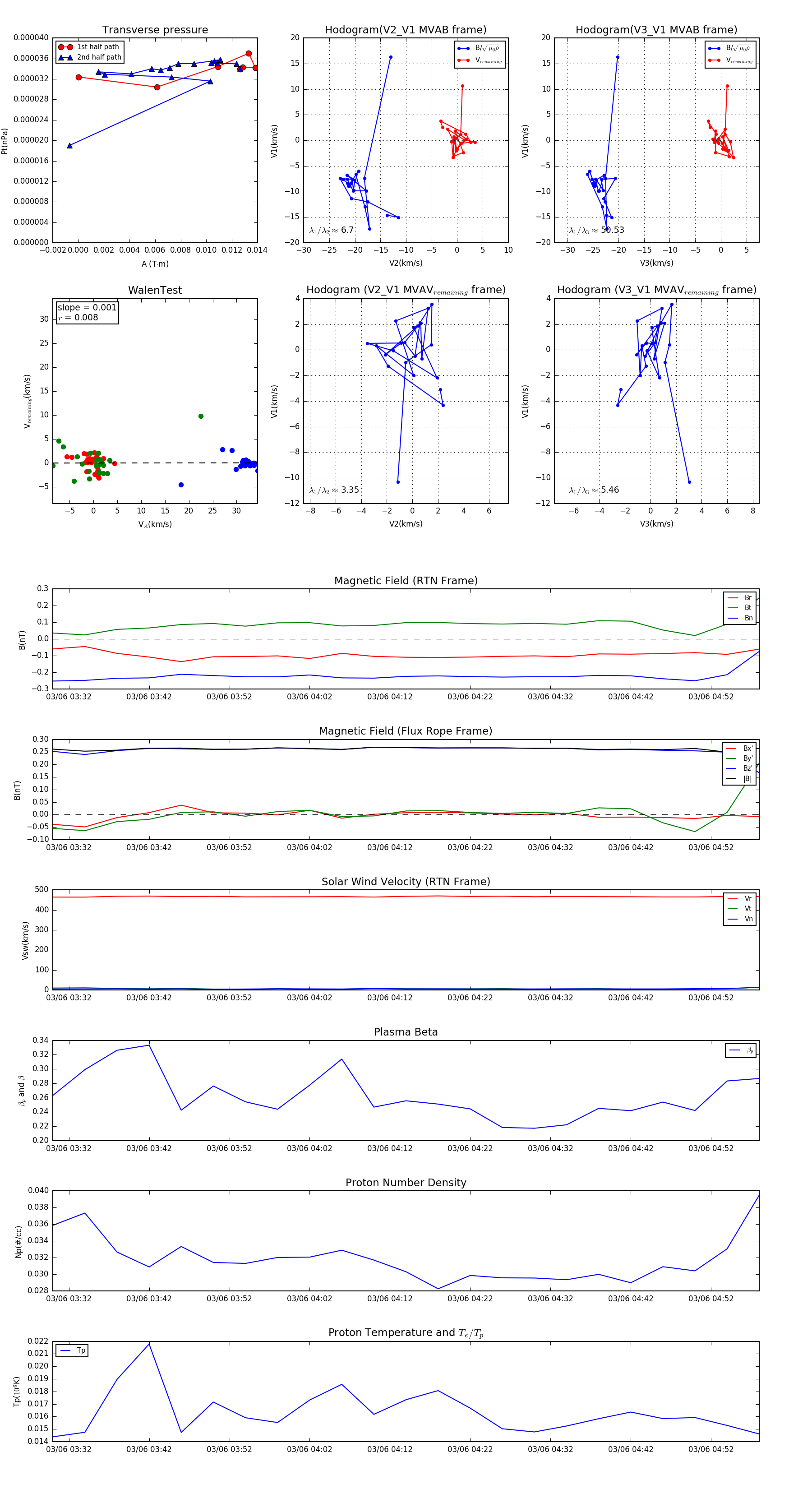This screenshot has width=812, height=1489.
Task: Click the "WalenTest" plot title
Action: (x=155, y=290)
